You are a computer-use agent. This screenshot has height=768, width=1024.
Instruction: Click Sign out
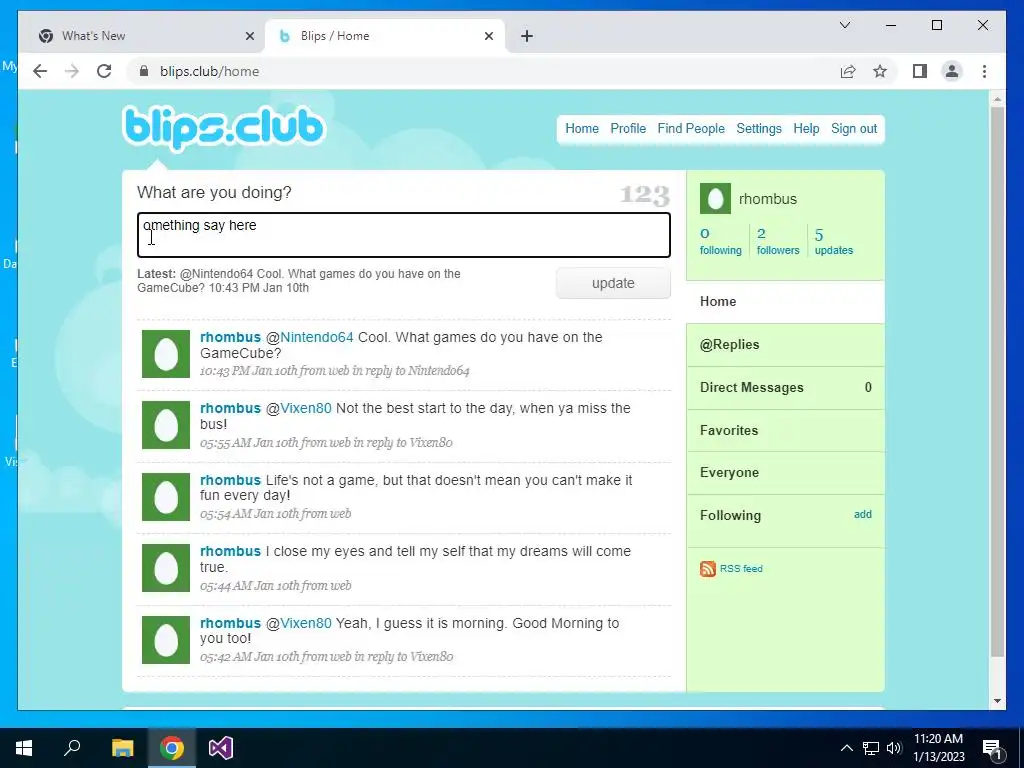[854, 129]
